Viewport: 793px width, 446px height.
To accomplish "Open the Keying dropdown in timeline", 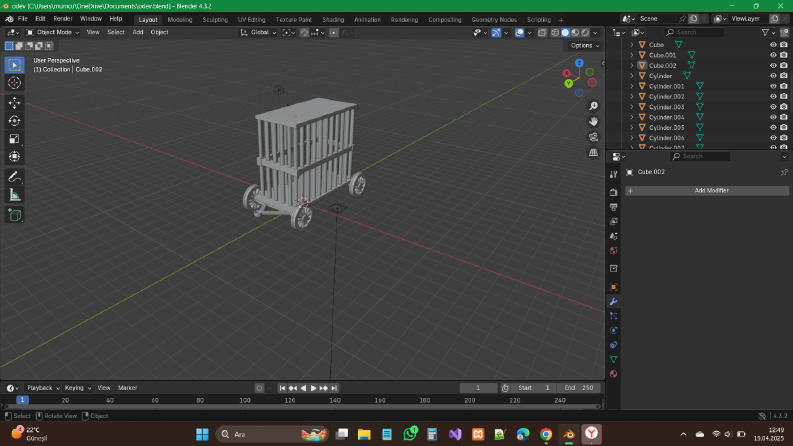I will pyautogui.click(x=77, y=388).
